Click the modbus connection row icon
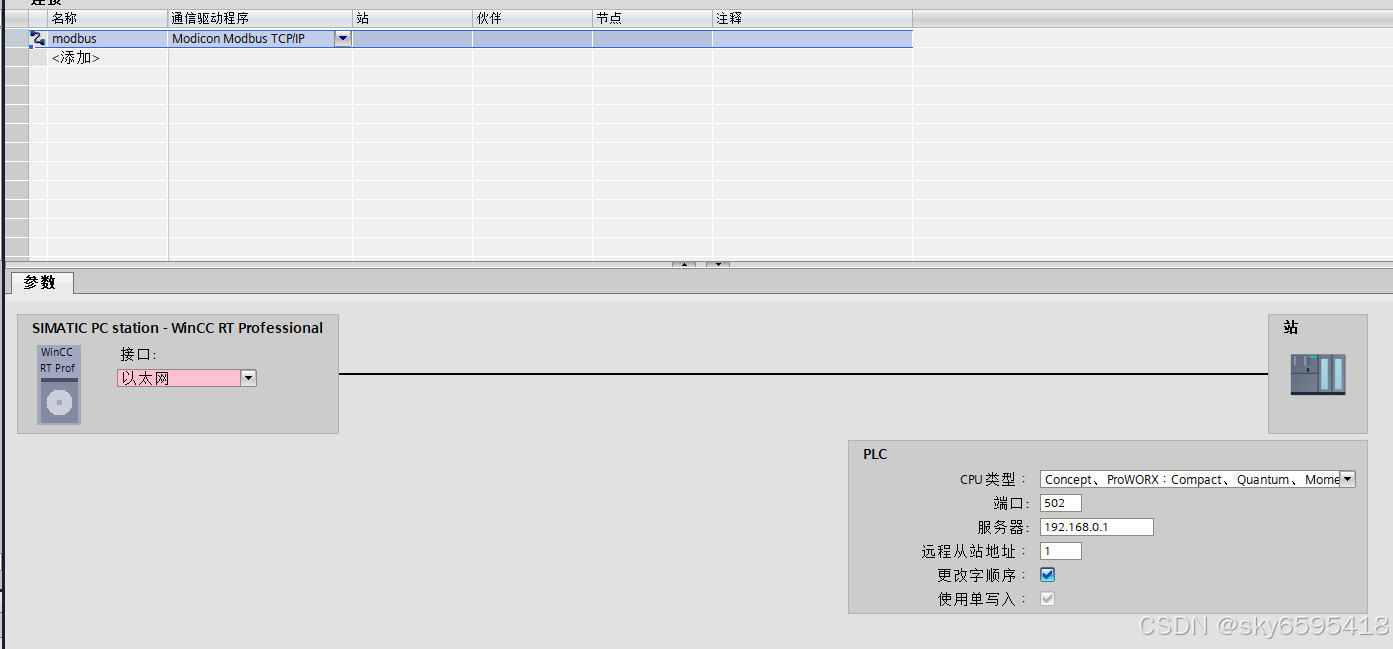This screenshot has width=1393, height=649. [x=38, y=39]
